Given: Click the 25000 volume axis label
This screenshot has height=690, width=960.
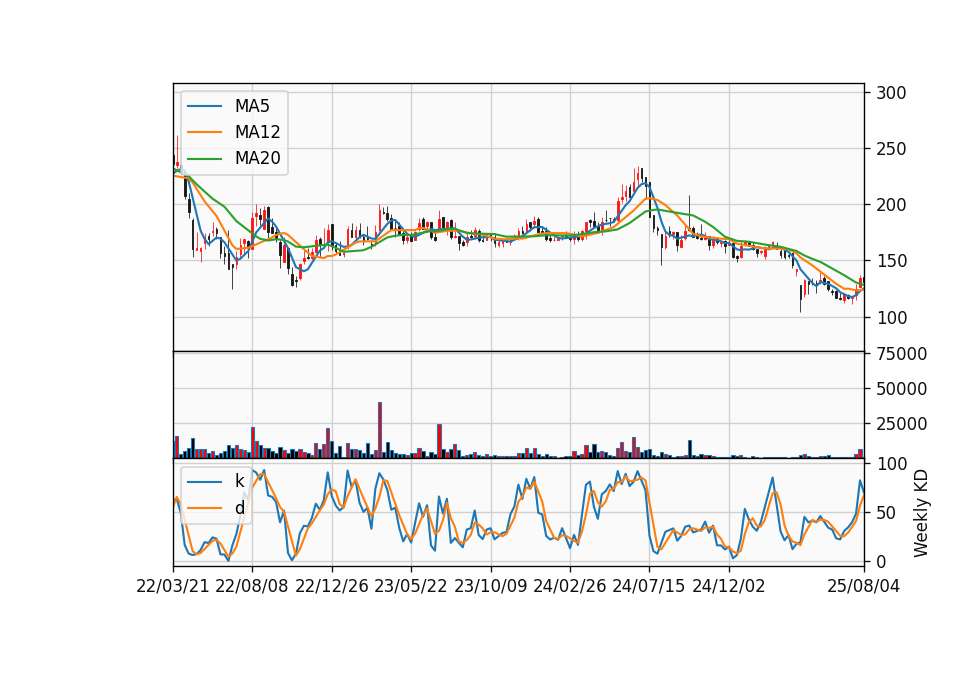Looking at the screenshot, I should 901,424.
